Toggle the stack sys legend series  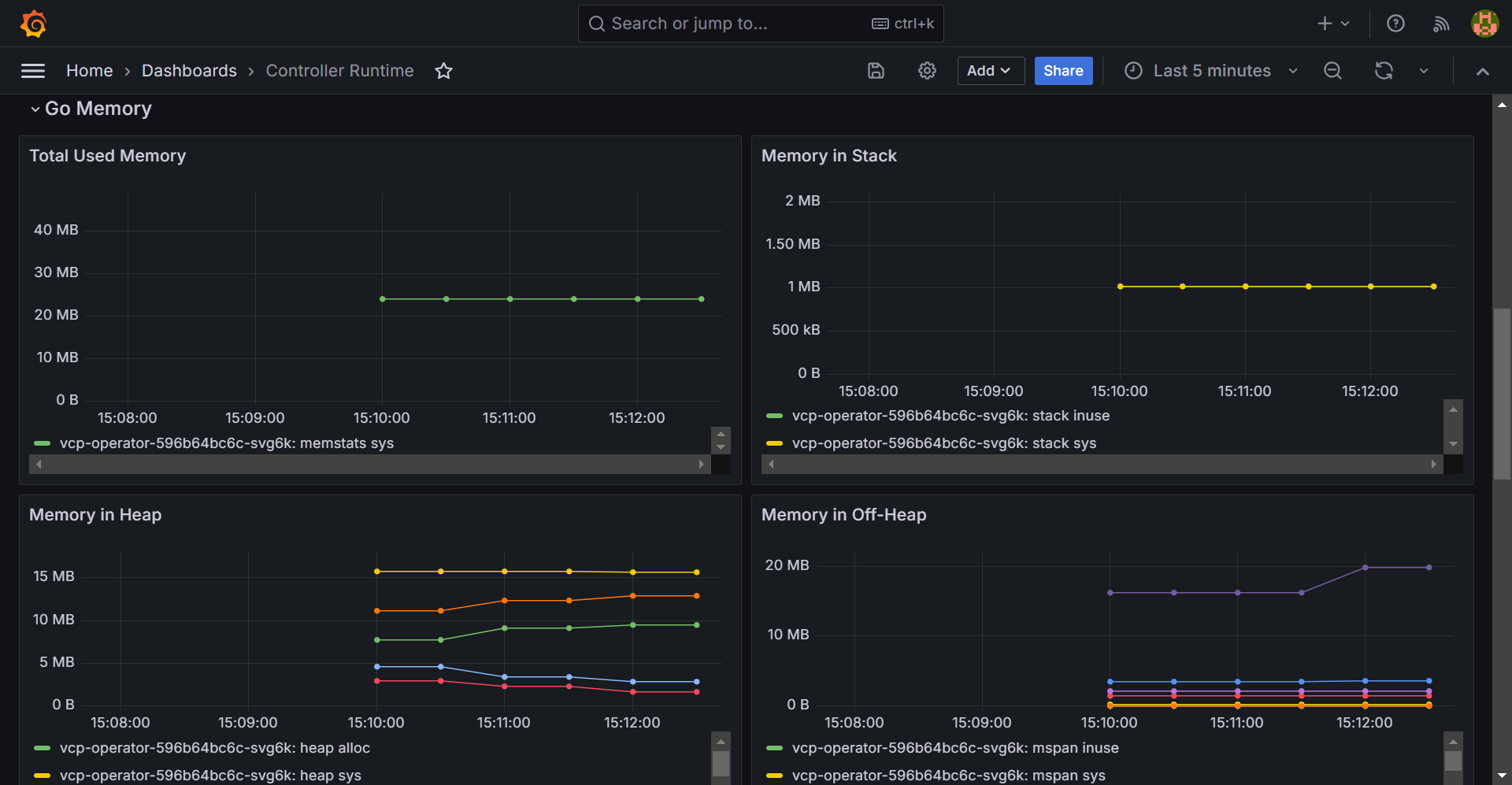tap(944, 443)
